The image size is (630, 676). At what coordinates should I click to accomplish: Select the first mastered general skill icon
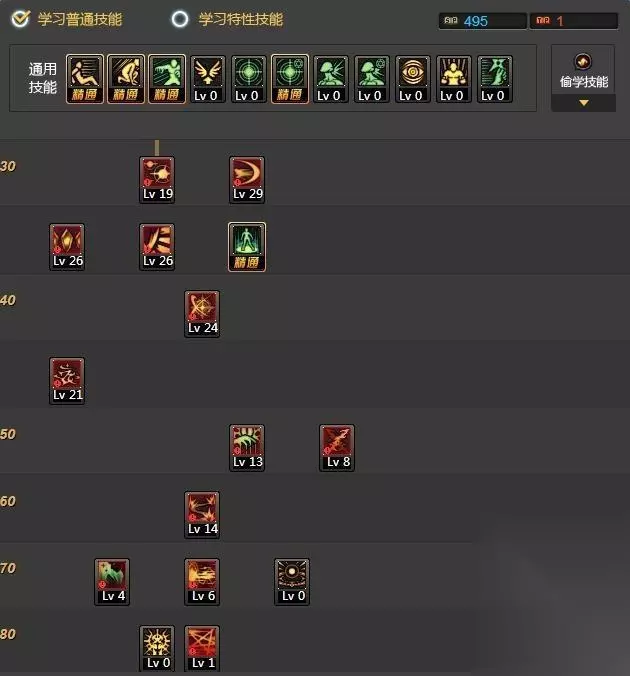point(85,79)
